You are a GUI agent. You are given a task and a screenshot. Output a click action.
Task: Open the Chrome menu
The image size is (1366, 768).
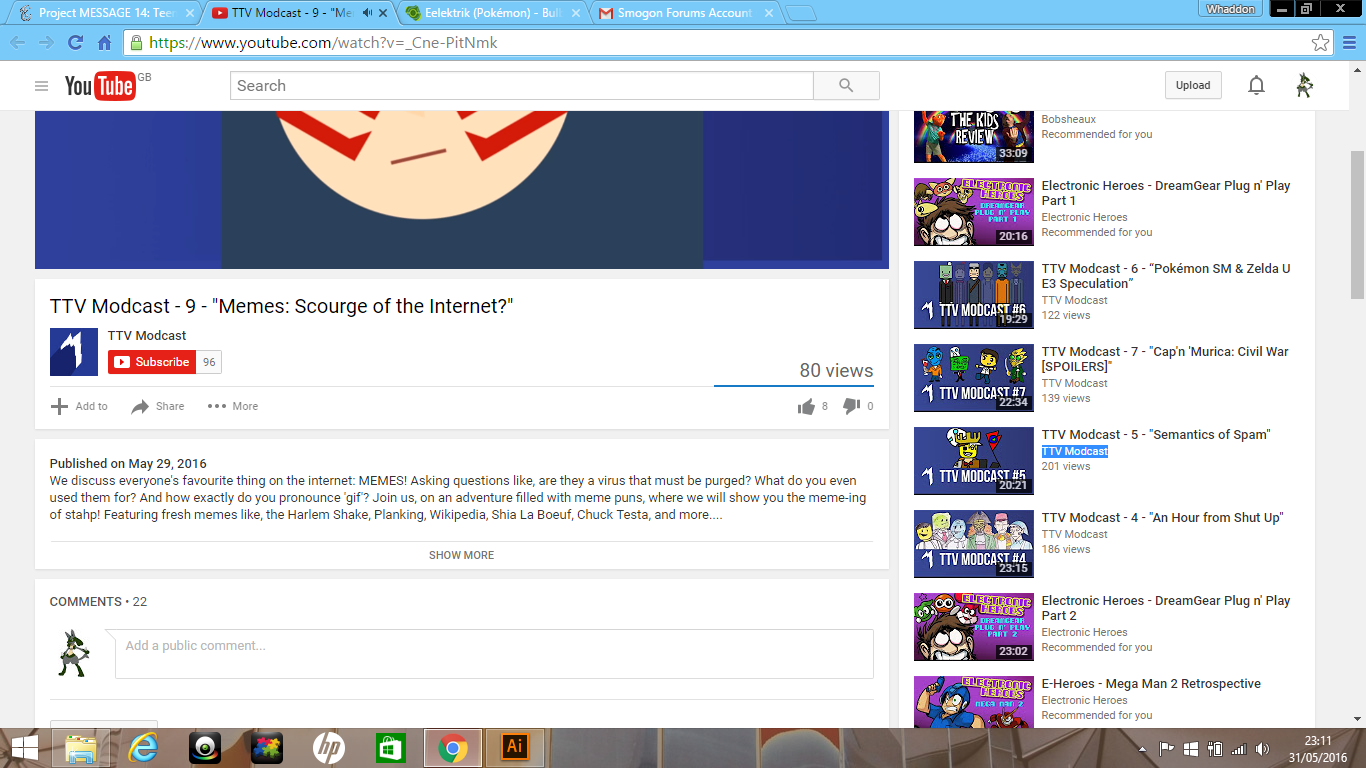point(1349,43)
